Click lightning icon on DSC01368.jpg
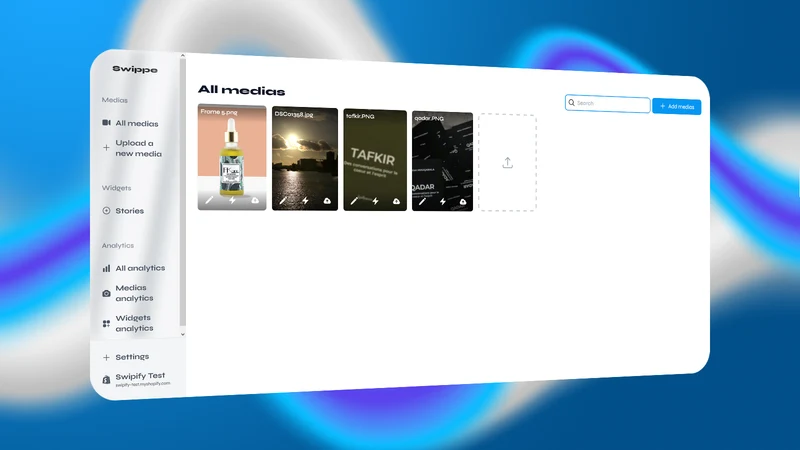The image size is (800, 450). tap(305, 201)
